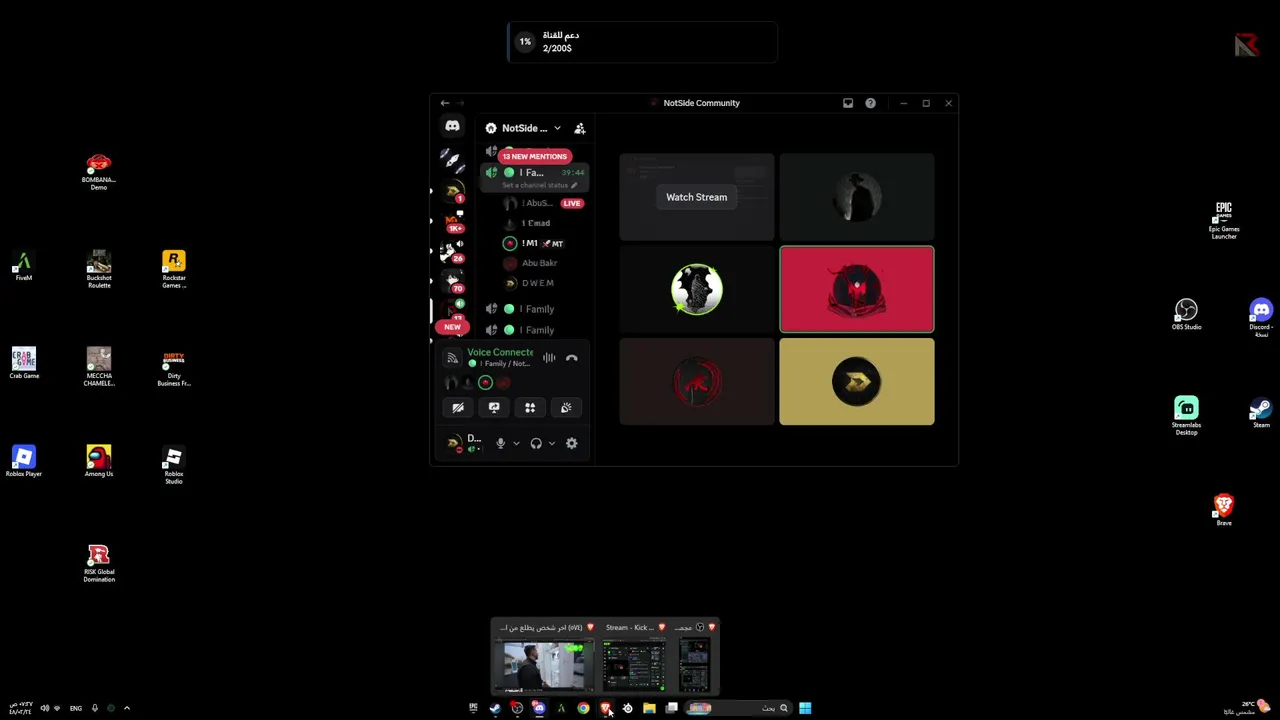
Task: Open the Windows Start menu
Action: click(x=805, y=708)
